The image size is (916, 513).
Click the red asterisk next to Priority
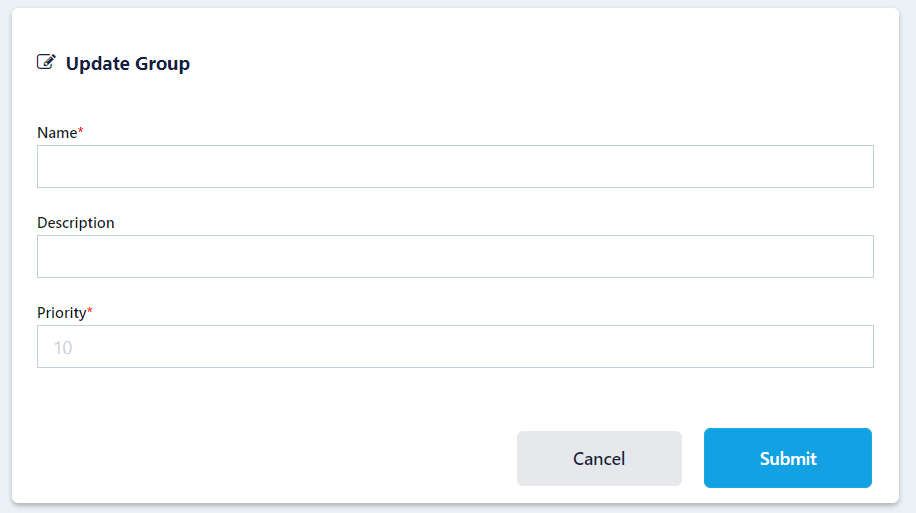[90, 311]
